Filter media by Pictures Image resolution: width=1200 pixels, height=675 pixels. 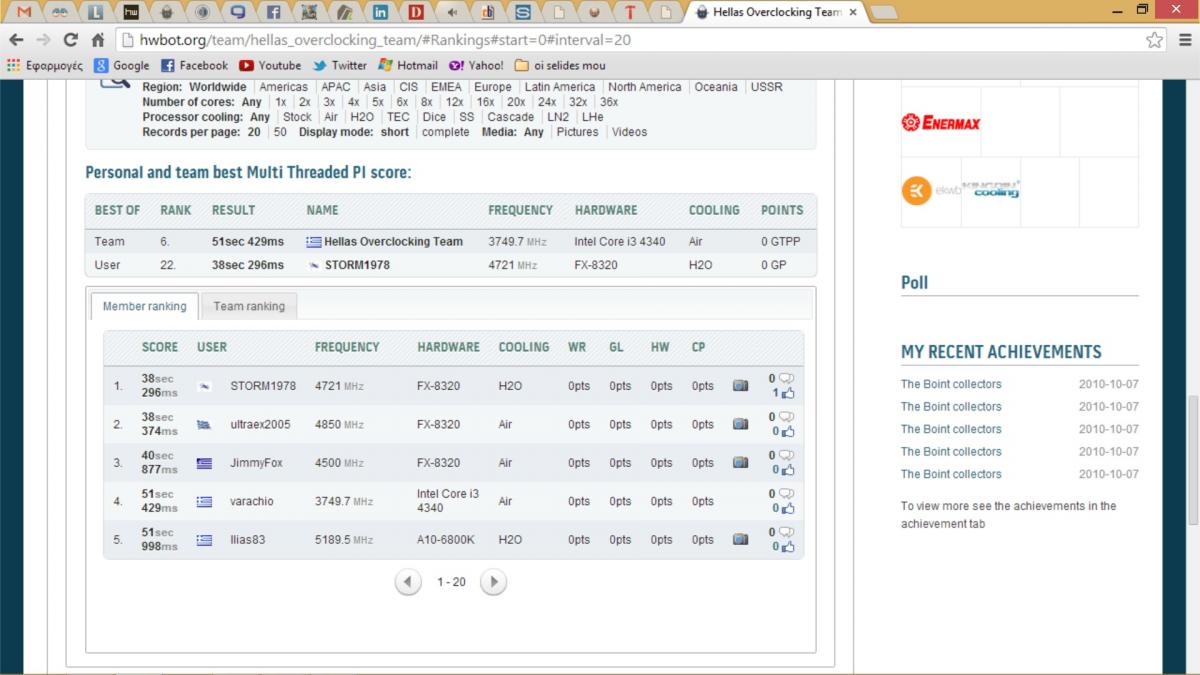[577, 132]
